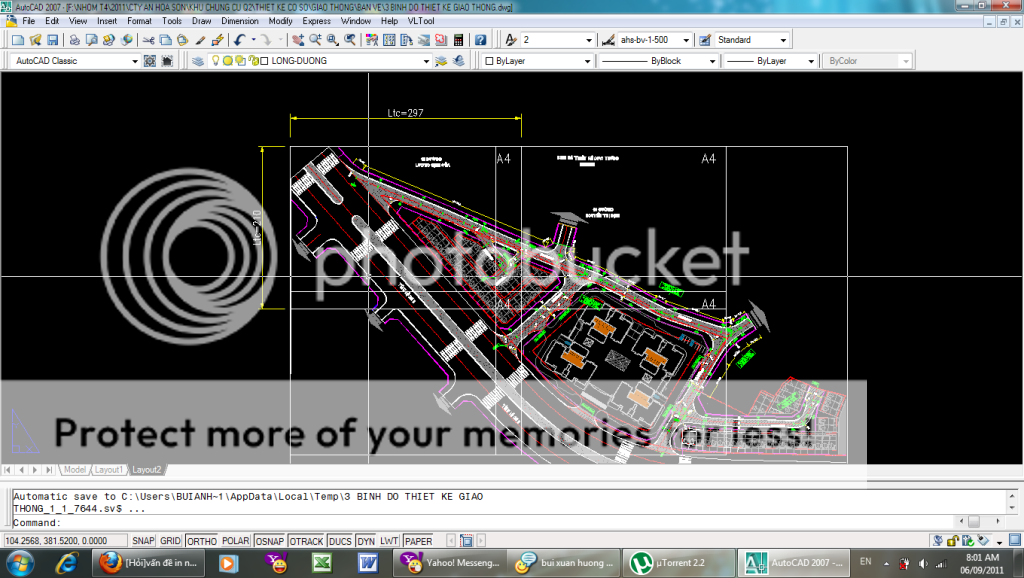Image resolution: width=1024 pixels, height=578 pixels.
Task: Open Plot Preview from the toolbar
Action: pyautogui.click(x=91, y=40)
